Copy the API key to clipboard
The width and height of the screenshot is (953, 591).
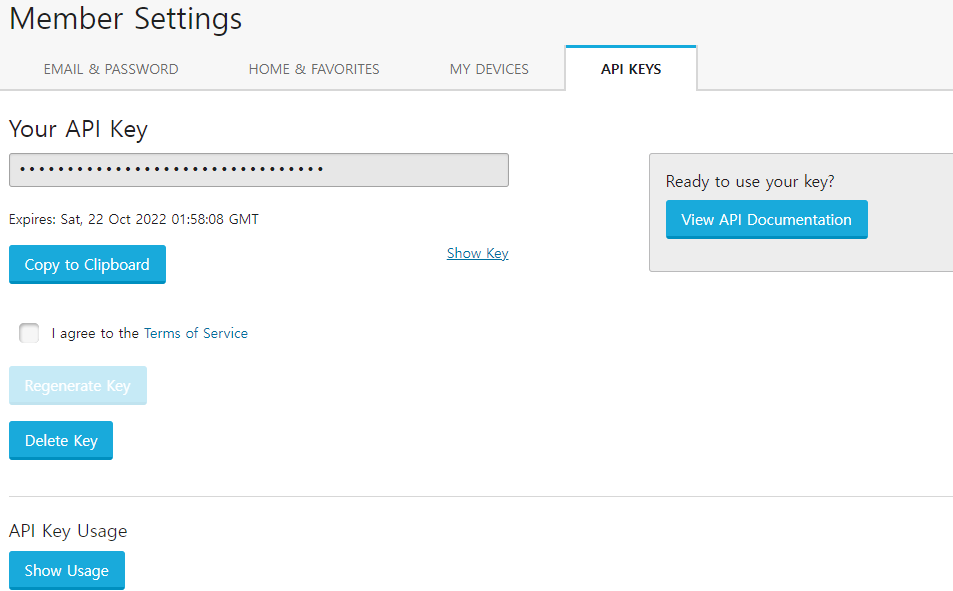tap(87, 264)
